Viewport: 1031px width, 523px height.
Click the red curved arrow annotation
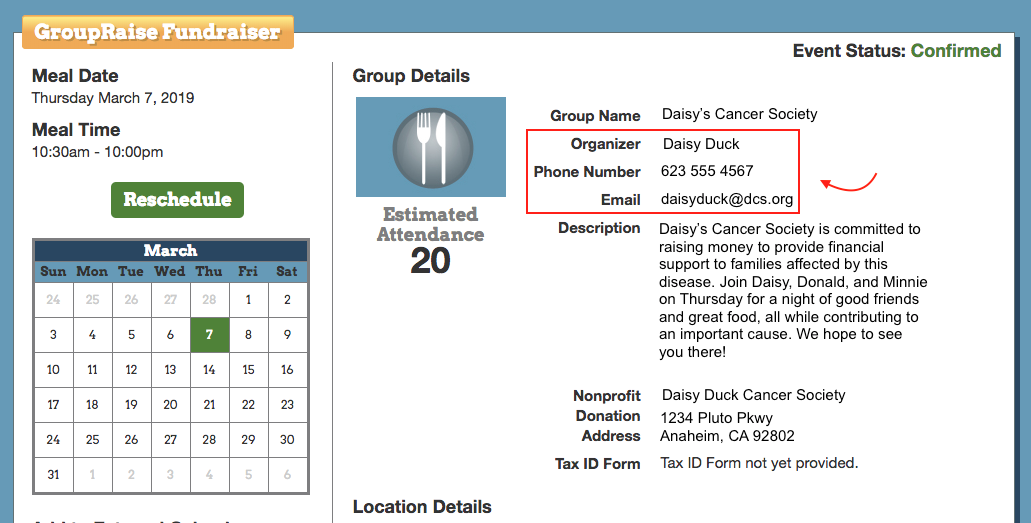pyautogui.click(x=848, y=182)
